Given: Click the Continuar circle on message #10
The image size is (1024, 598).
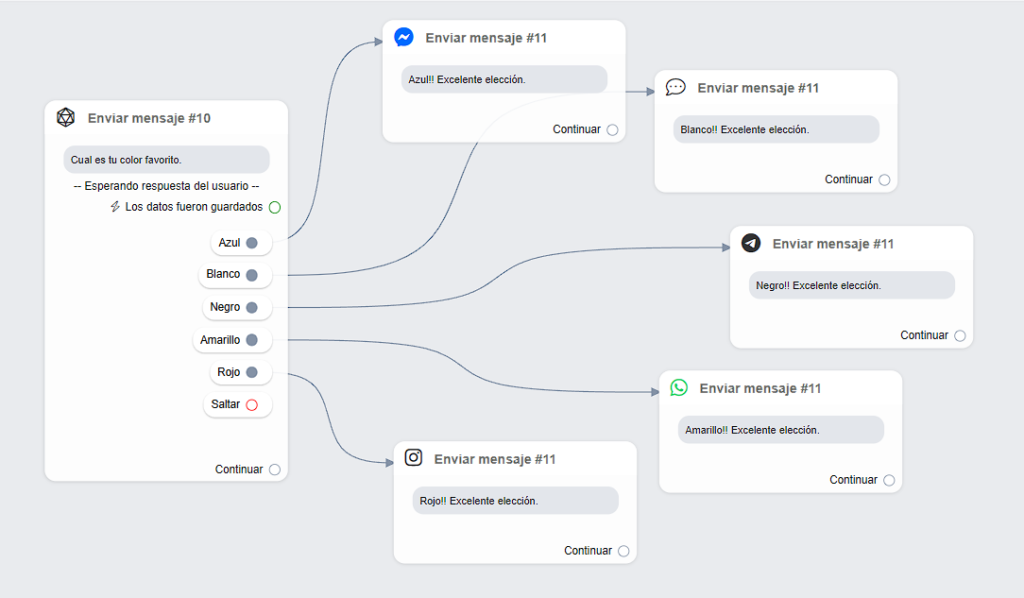Looking at the screenshot, I should click(x=275, y=470).
